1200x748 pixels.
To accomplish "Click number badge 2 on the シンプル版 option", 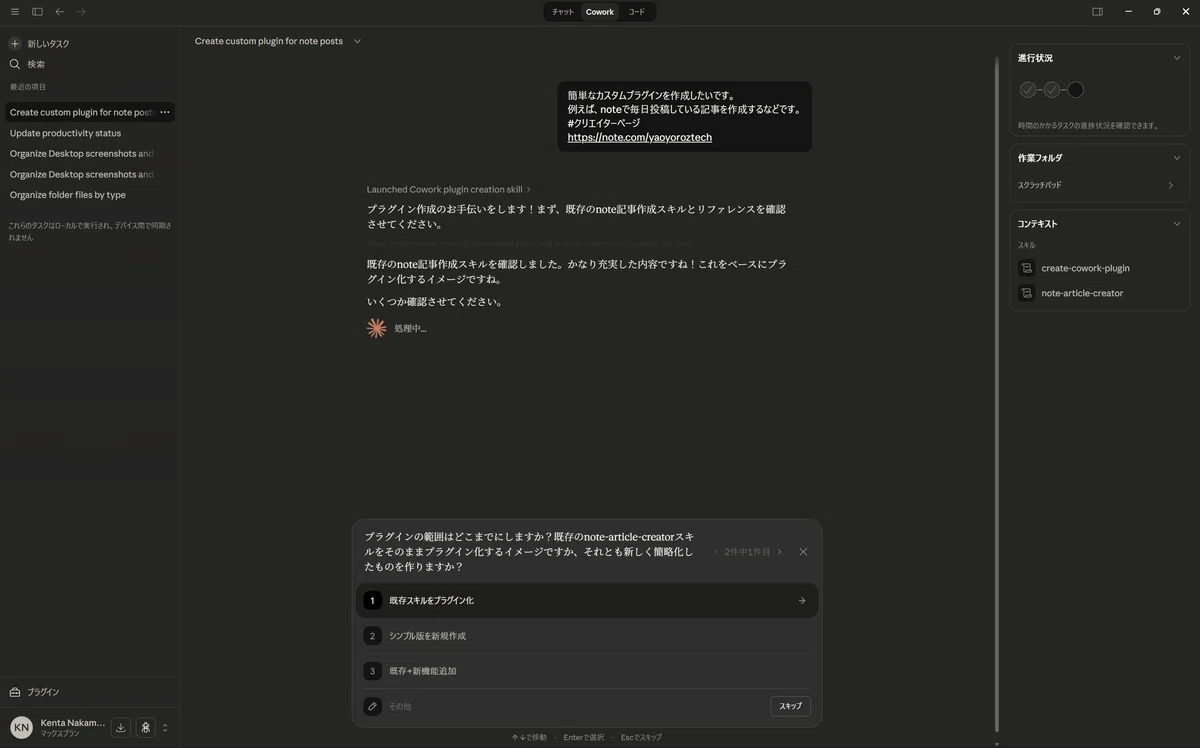I will click(372, 635).
